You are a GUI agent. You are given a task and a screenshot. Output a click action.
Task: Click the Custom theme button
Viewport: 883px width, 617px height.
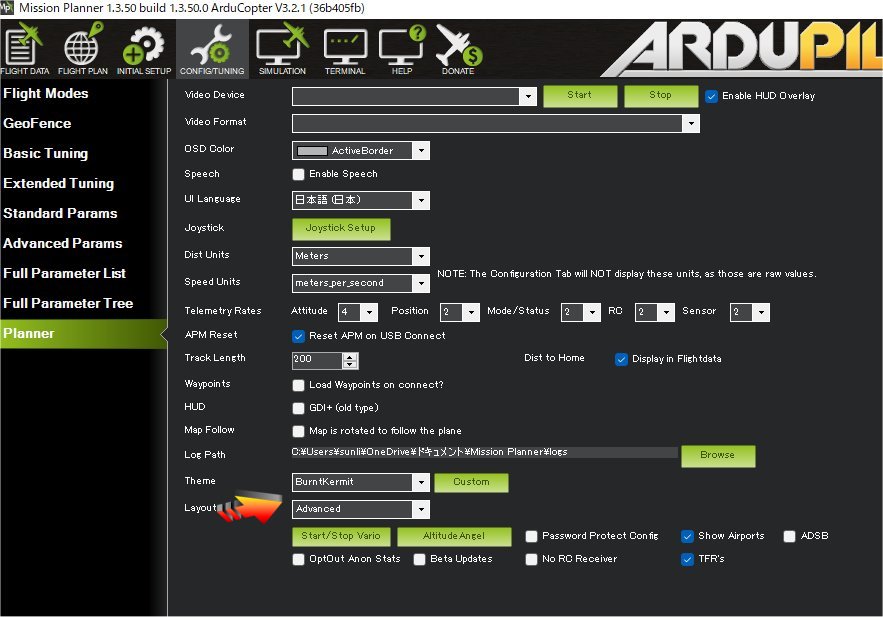point(472,482)
